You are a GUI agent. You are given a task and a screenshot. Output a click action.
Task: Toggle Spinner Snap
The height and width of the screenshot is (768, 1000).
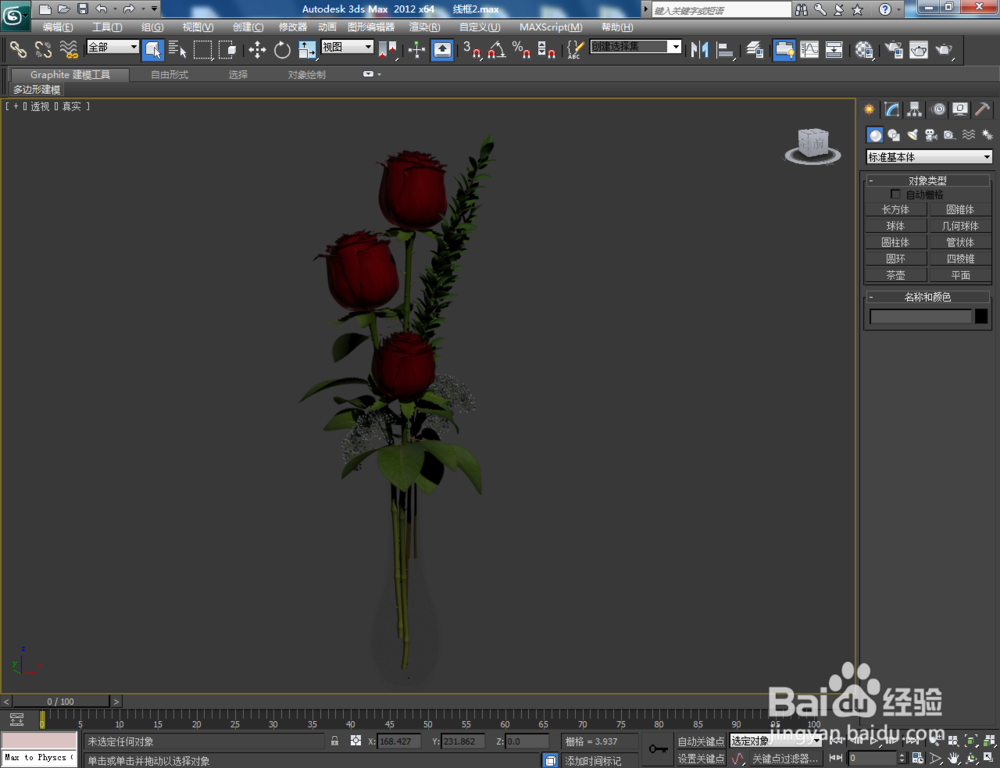547,49
